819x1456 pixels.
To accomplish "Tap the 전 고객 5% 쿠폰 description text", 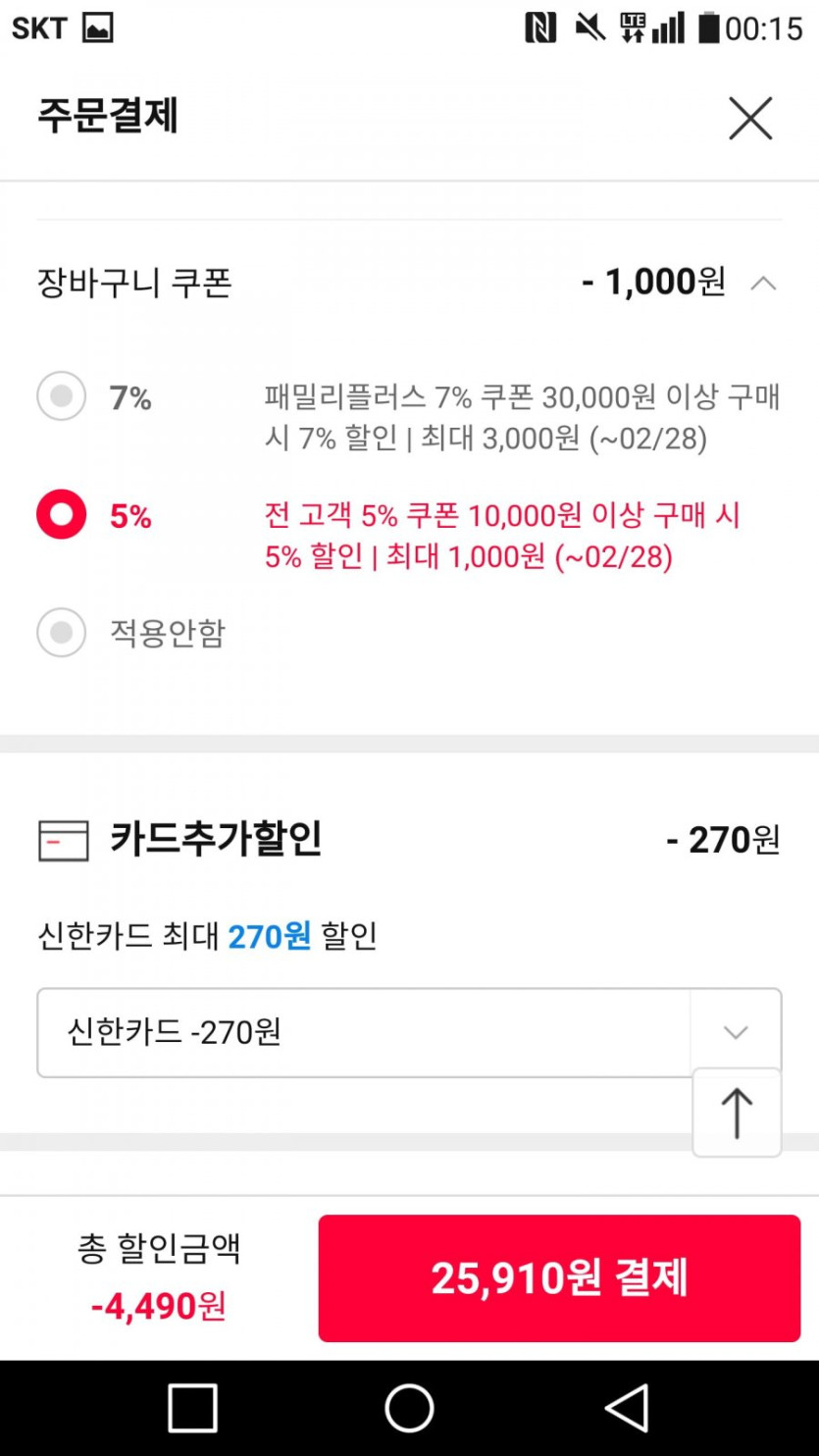I will [x=502, y=536].
